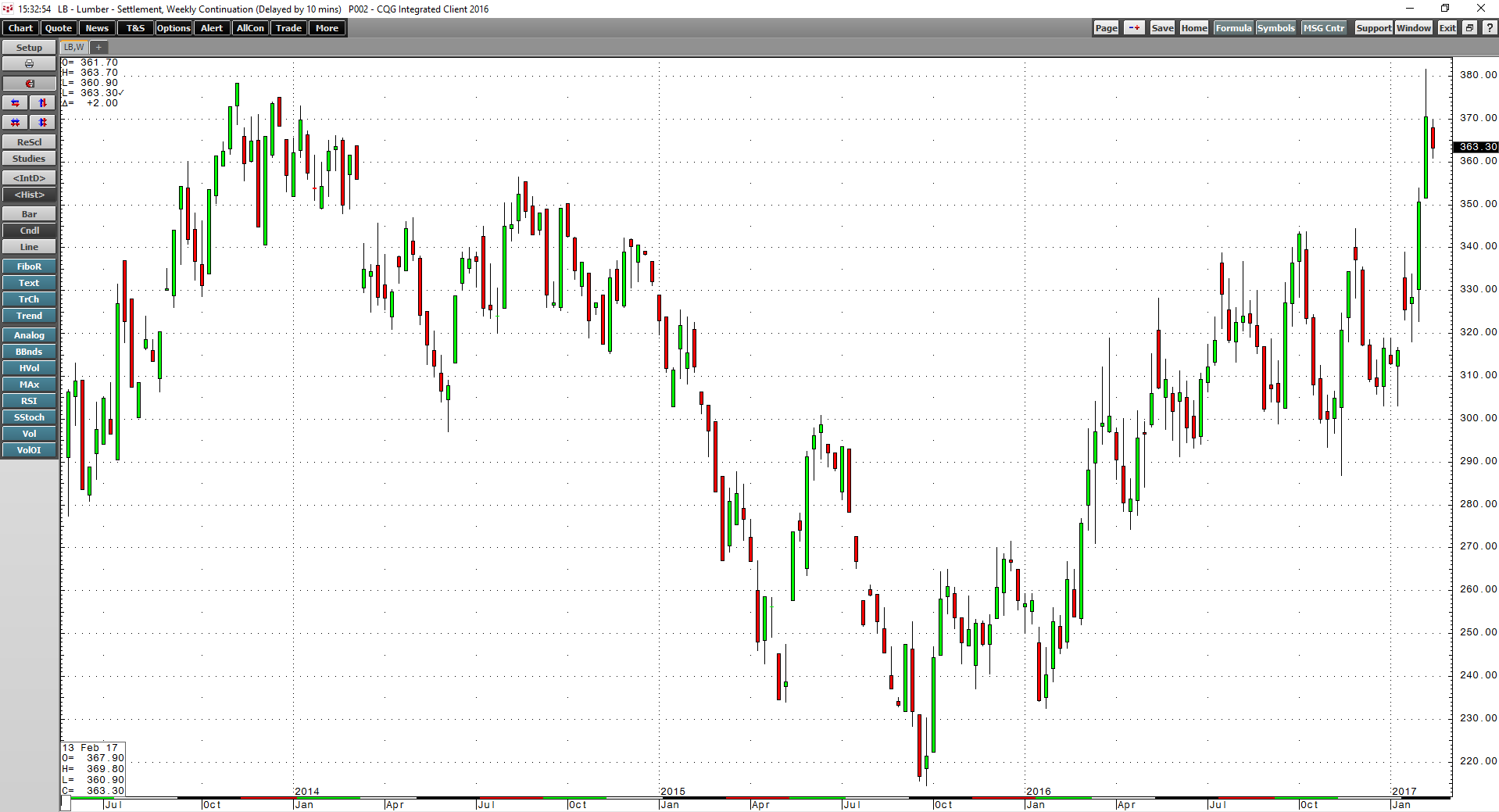Open the Alert menu button

[x=212, y=28]
